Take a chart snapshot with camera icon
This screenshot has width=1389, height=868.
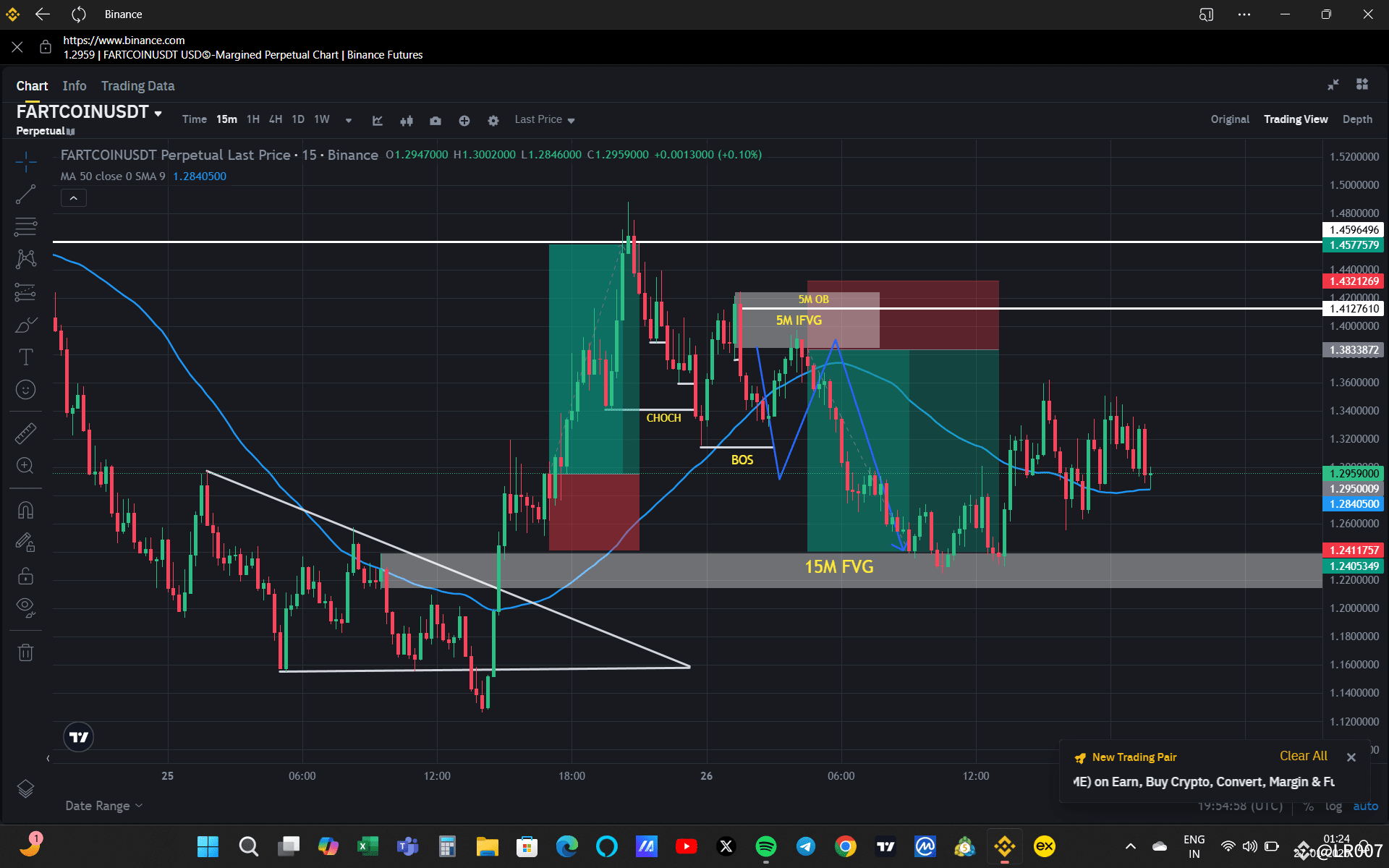[436, 120]
